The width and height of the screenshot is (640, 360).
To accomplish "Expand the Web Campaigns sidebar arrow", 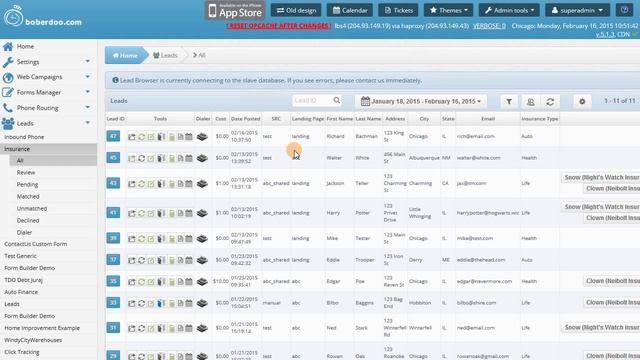I will click(88, 77).
